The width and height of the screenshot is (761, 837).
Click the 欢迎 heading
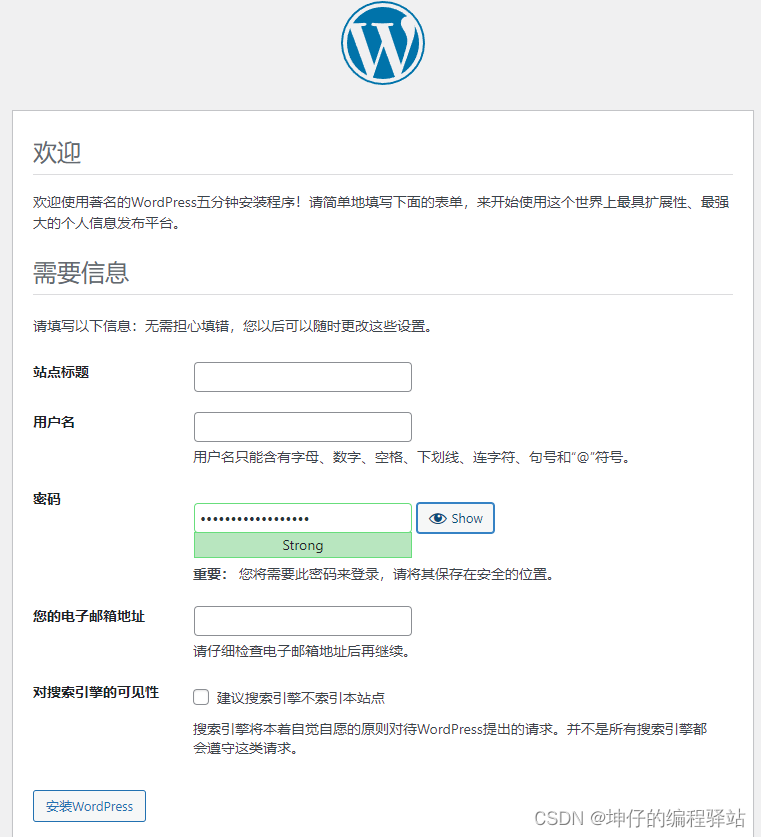(57, 153)
